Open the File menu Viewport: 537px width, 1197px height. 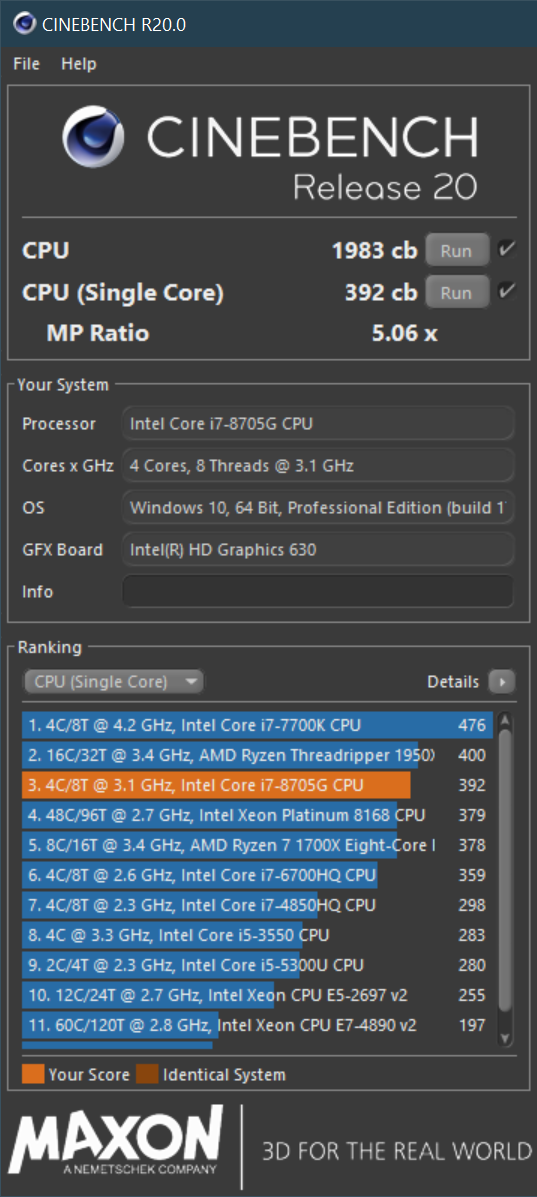(x=27, y=64)
